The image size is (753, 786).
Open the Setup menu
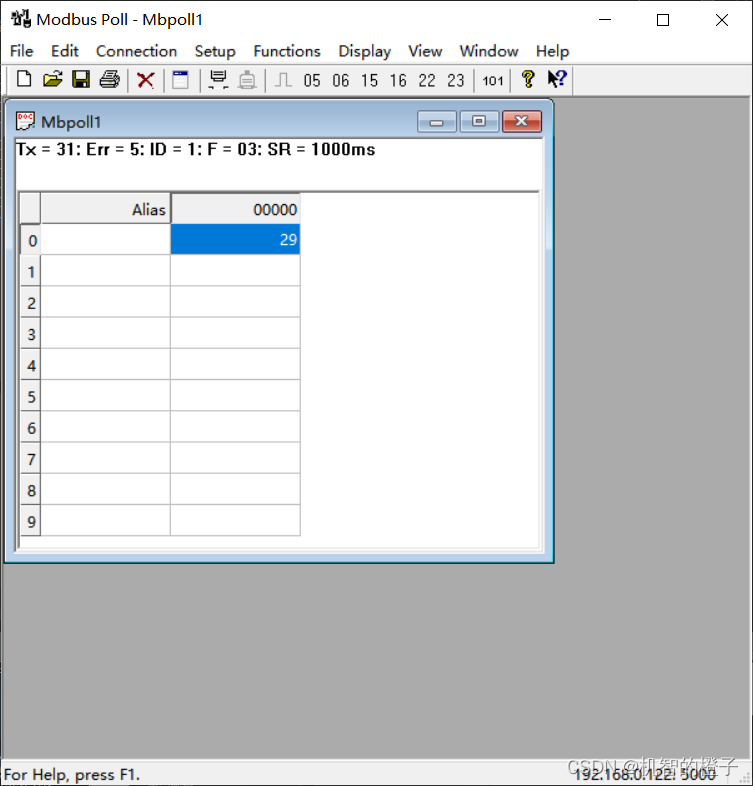pos(215,51)
